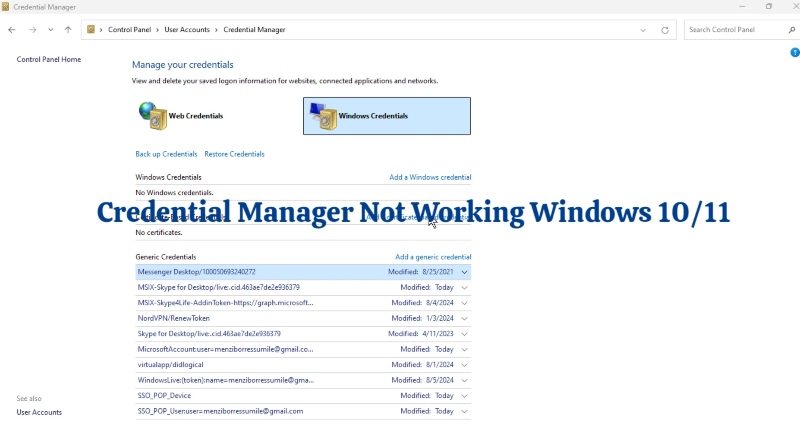Screen dimensions: 800x426
Task: Expand Messenger Desktop credential chevron
Action: coord(464,272)
